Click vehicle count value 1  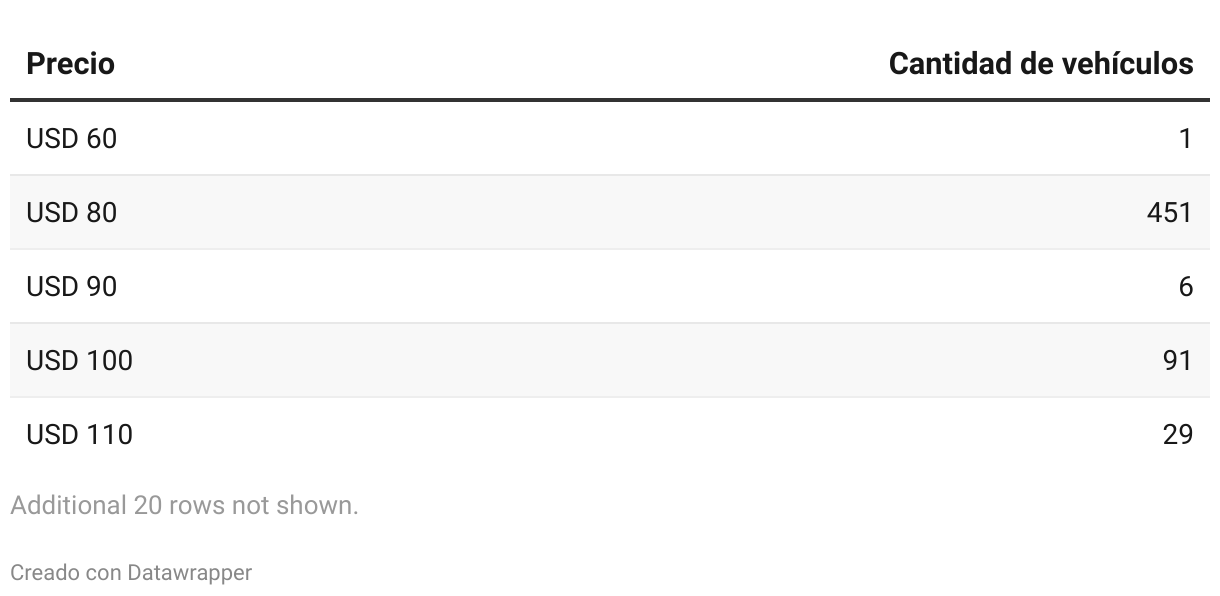click(1185, 139)
